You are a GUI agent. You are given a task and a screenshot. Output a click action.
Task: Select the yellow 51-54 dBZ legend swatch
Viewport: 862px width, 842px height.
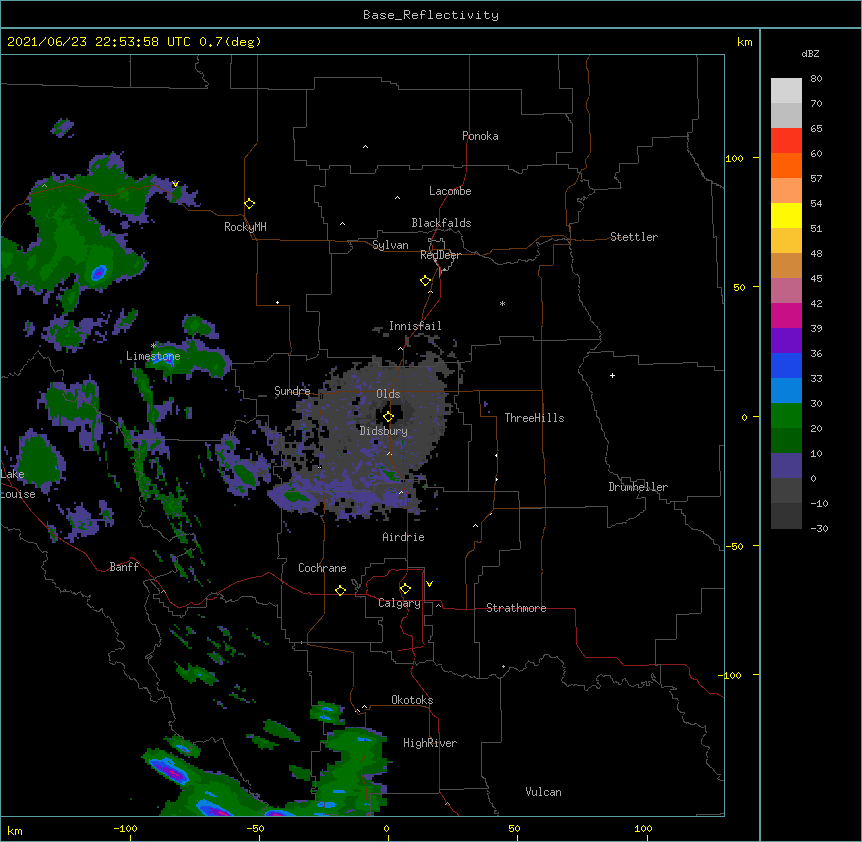click(786, 215)
